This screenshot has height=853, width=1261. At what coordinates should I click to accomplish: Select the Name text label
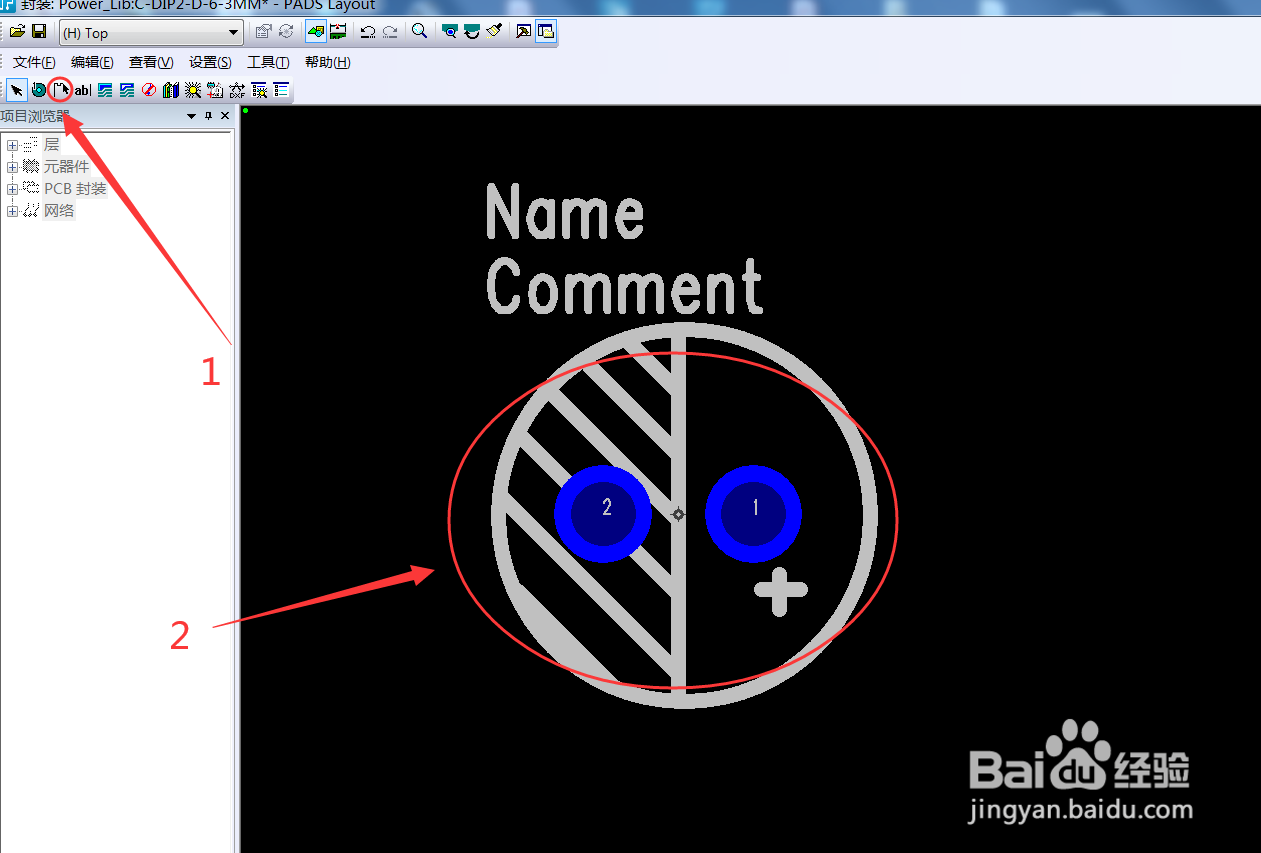tap(565, 212)
